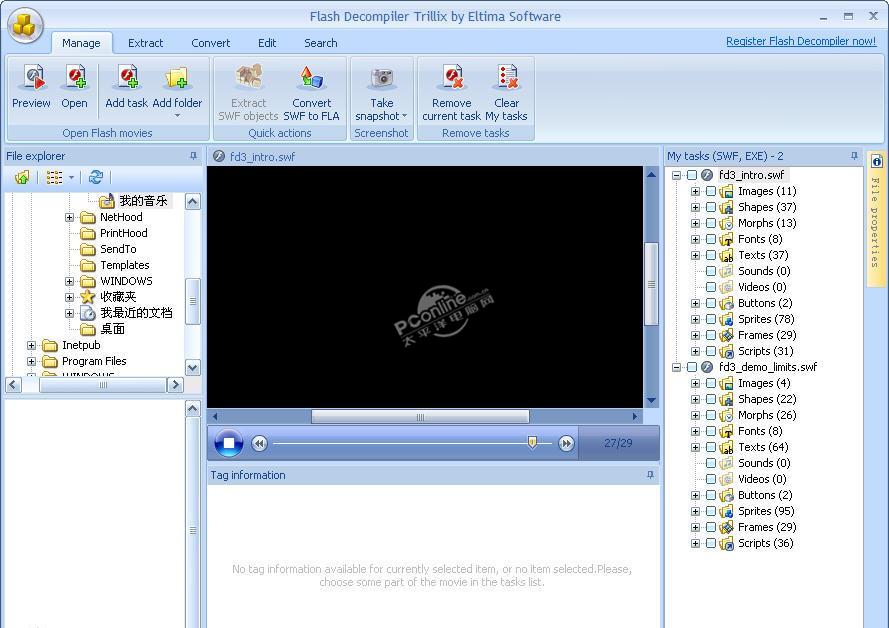
Task: Expand Fonts (8) under fd3_intro.swf
Action: point(695,239)
